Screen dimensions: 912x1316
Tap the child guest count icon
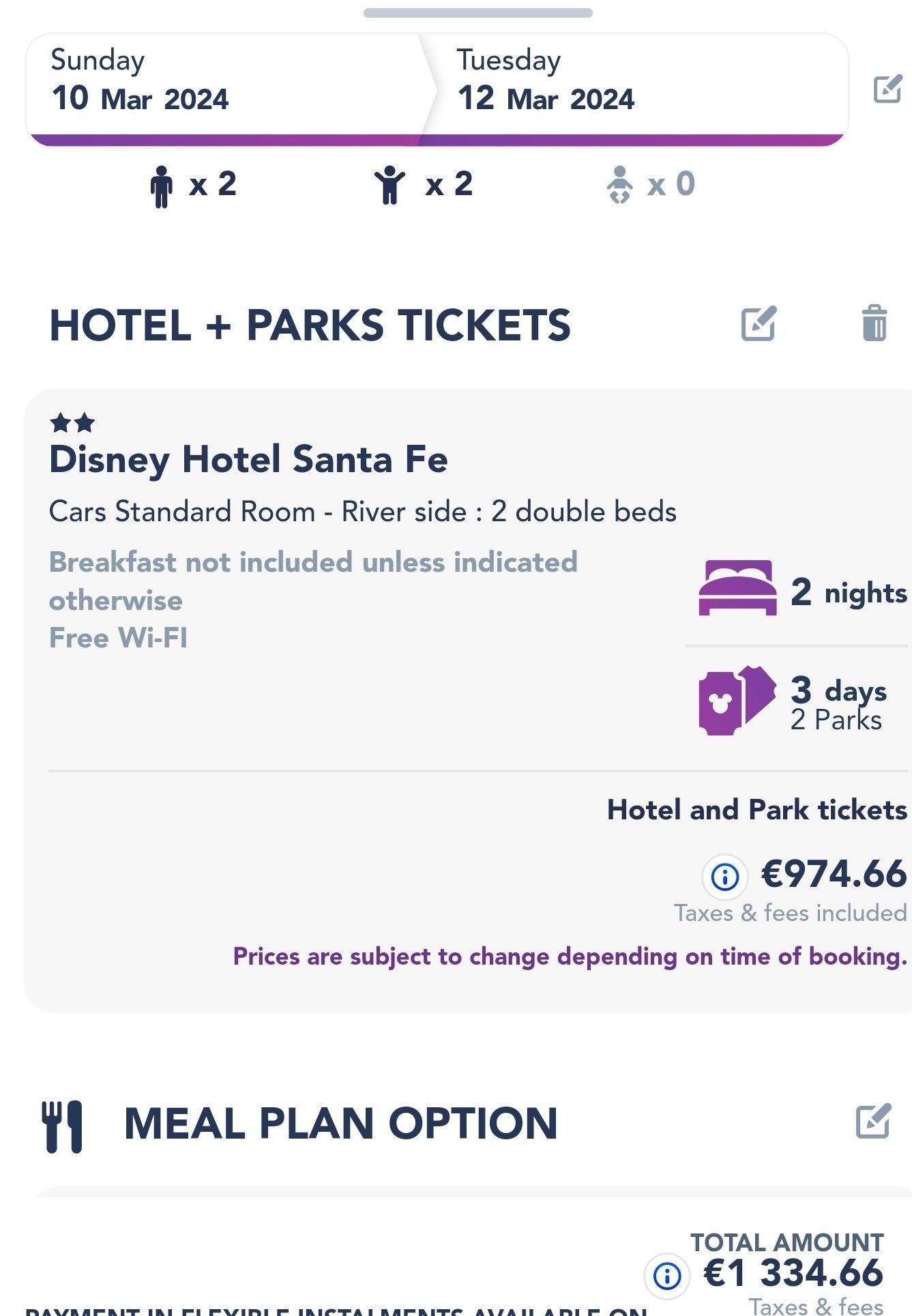tap(389, 186)
